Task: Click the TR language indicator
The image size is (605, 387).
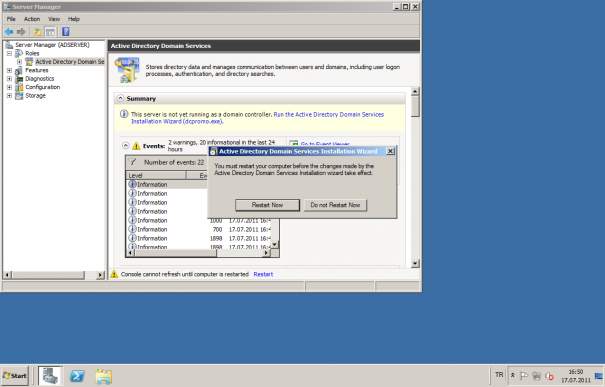Action: pos(499,375)
